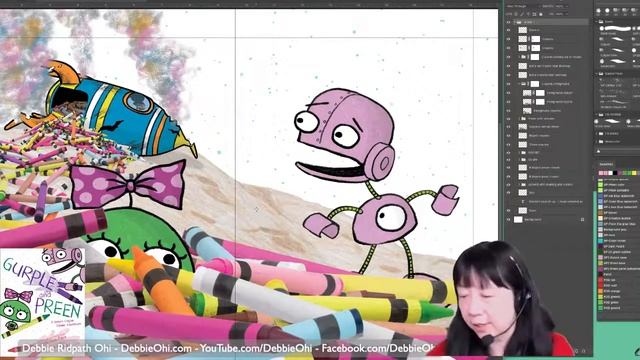Toggle lock image pixels brush icon
The width and height of the screenshot is (640, 360).
point(522,14)
